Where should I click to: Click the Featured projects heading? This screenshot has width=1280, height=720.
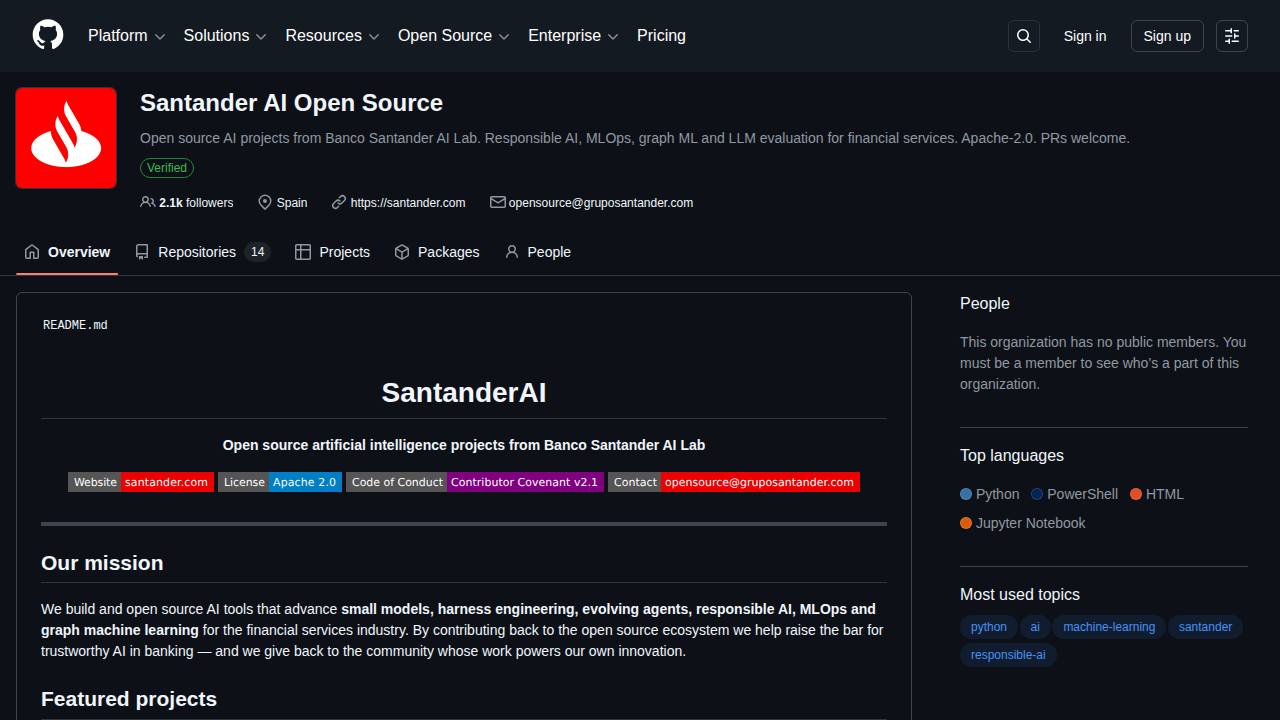129,699
